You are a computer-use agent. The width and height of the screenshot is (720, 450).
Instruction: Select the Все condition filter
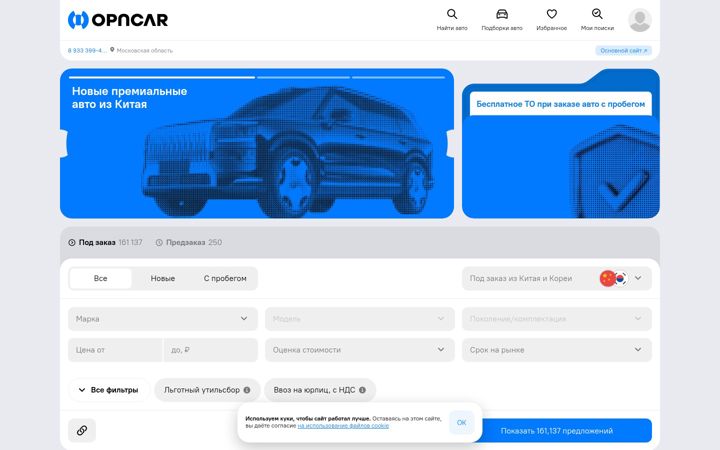[100, 278]
